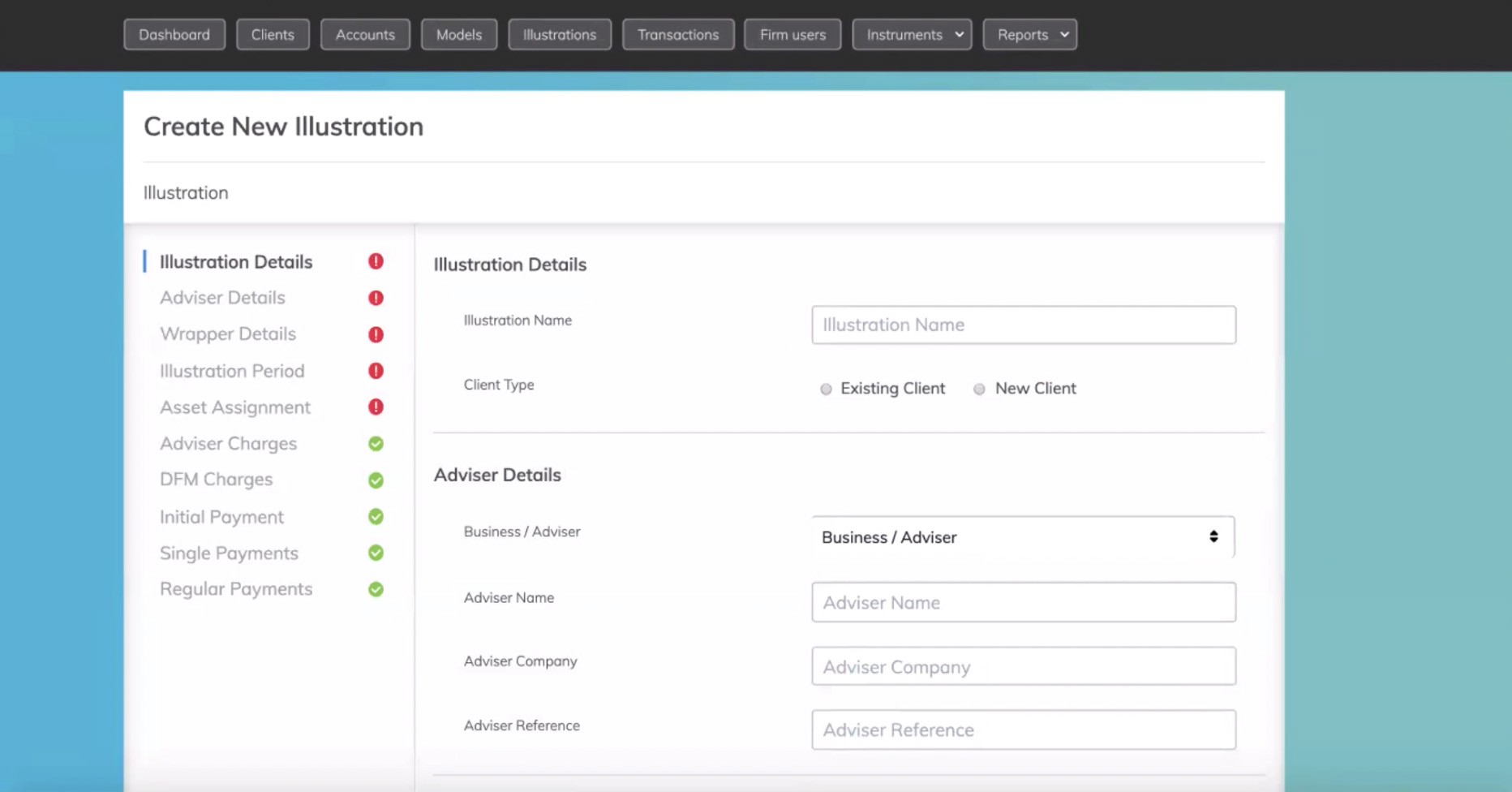Screen dimensions: 1512x792
Task: Focus the Adviser Company field
Action: (1024, 666)
